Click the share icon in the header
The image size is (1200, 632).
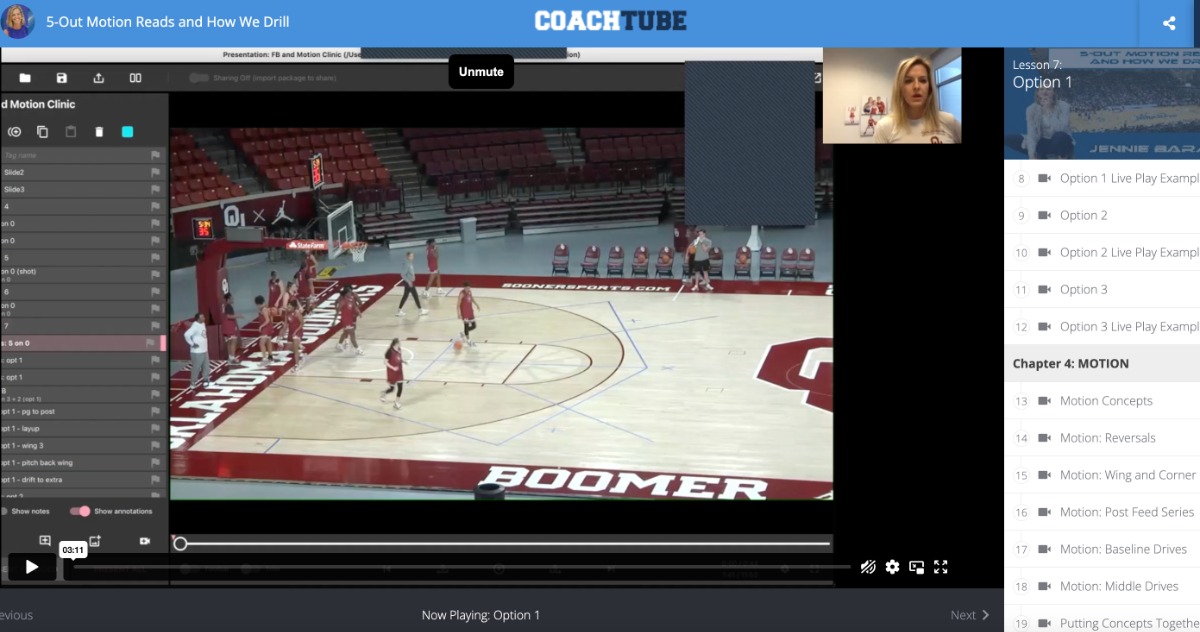[x=1169, y=23]
